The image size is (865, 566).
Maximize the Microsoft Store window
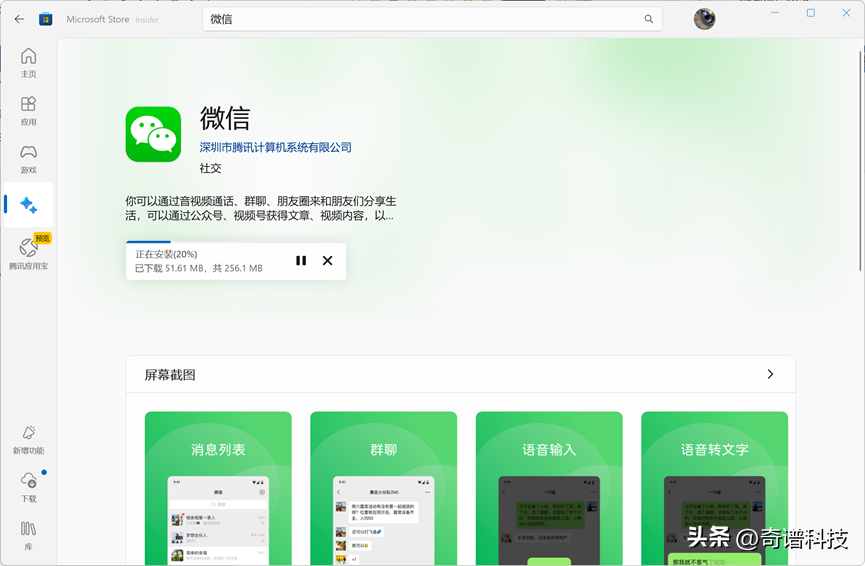pos(810,13)
